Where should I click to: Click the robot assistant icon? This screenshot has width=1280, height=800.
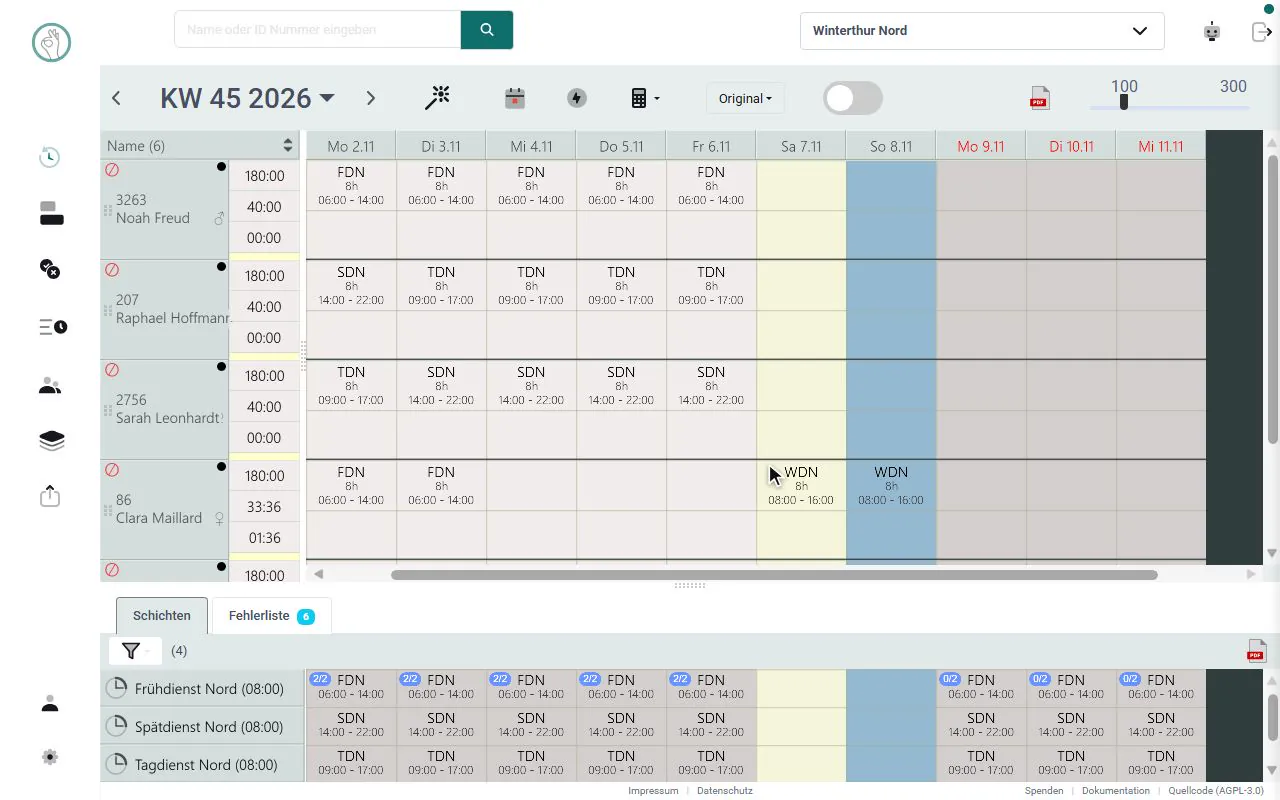[x=1212, y=31]
